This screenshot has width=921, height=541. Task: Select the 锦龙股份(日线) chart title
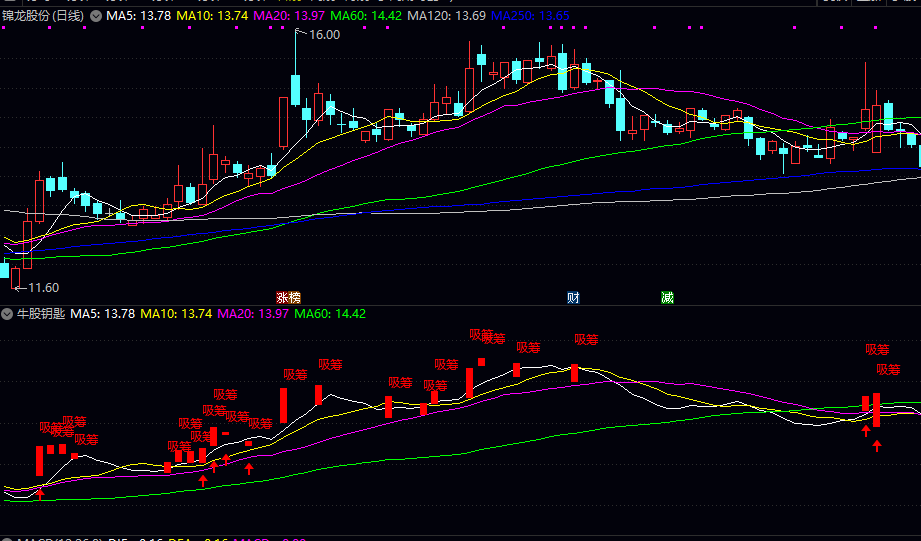[x=43, y=16]
